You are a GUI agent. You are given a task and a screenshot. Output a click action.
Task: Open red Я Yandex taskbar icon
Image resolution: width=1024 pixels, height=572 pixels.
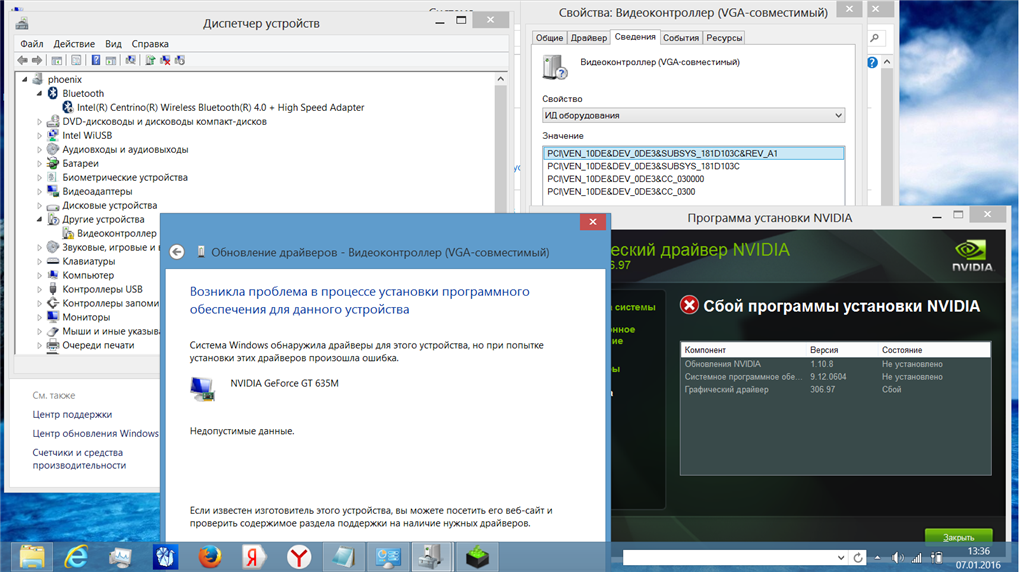[254, 557]
